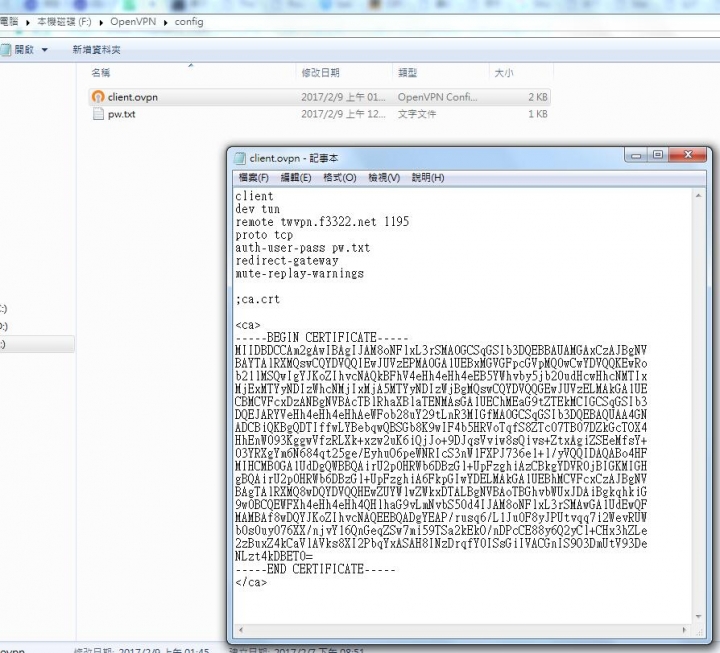Click the 'OpenVPN Confi...' type cell
The width and height of the screenshot is (720, 653).
coord(438,97)
